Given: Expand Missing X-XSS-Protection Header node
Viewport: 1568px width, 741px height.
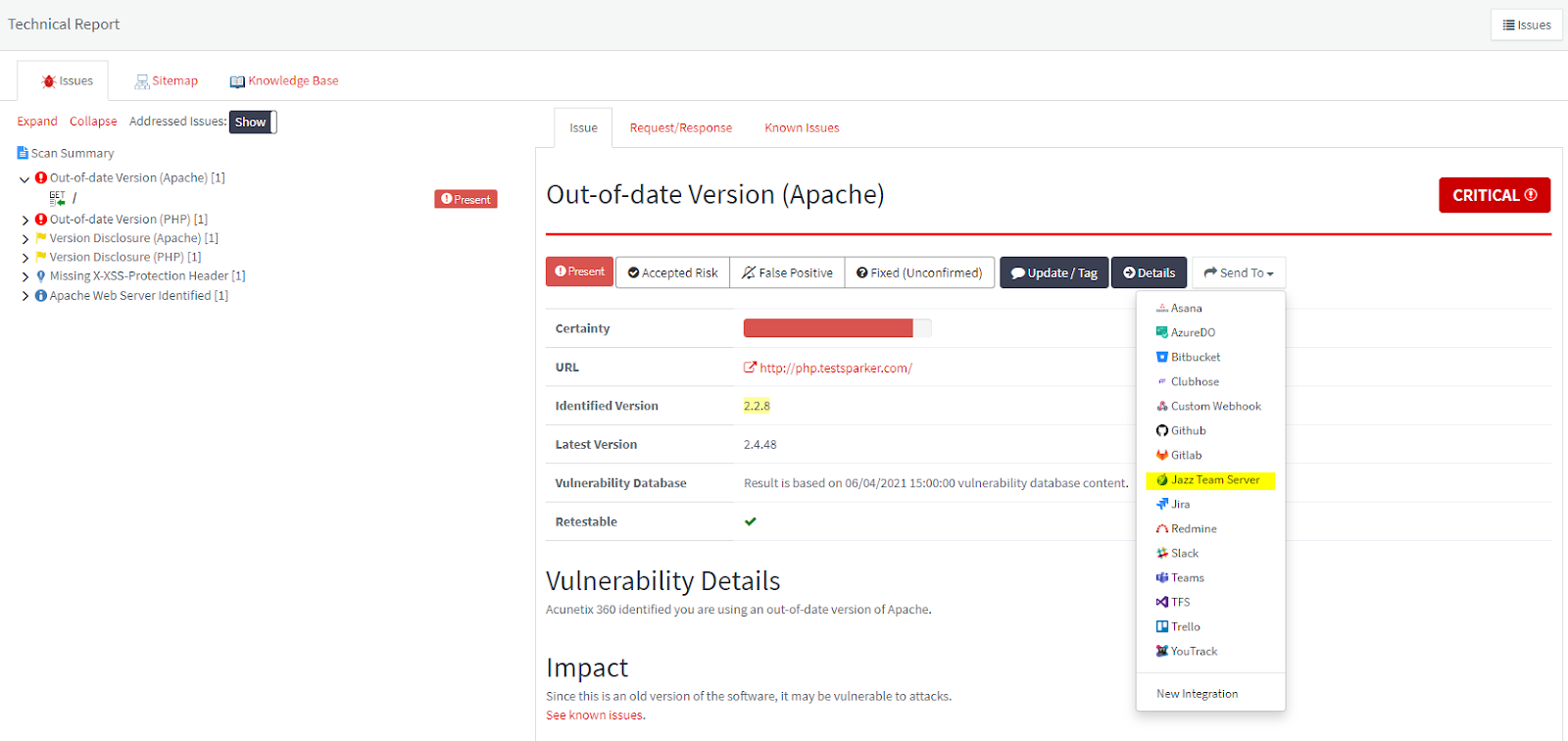Looking at the screenshot, I should coord(24,277).
